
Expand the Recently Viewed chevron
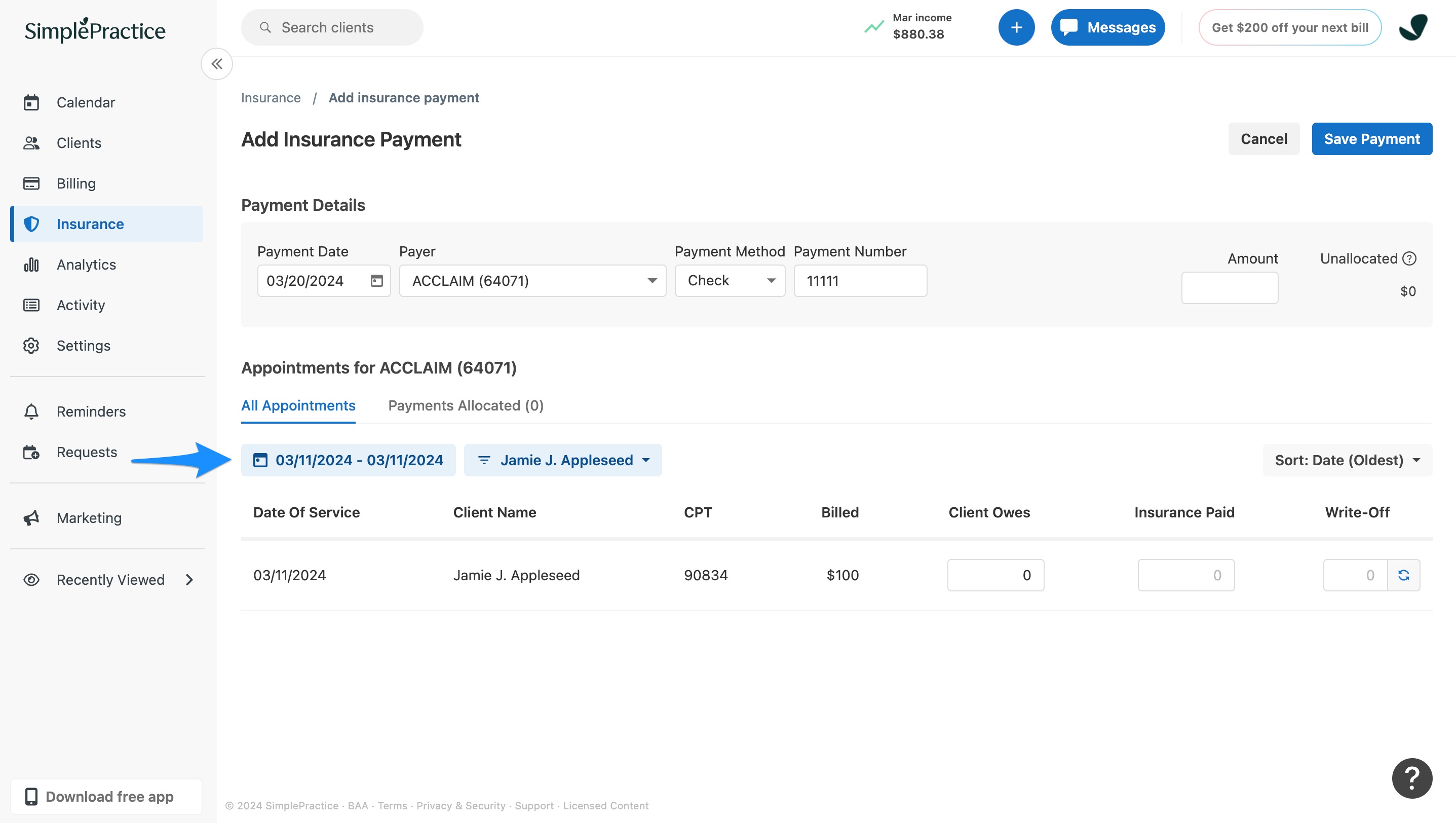(189, 580)
